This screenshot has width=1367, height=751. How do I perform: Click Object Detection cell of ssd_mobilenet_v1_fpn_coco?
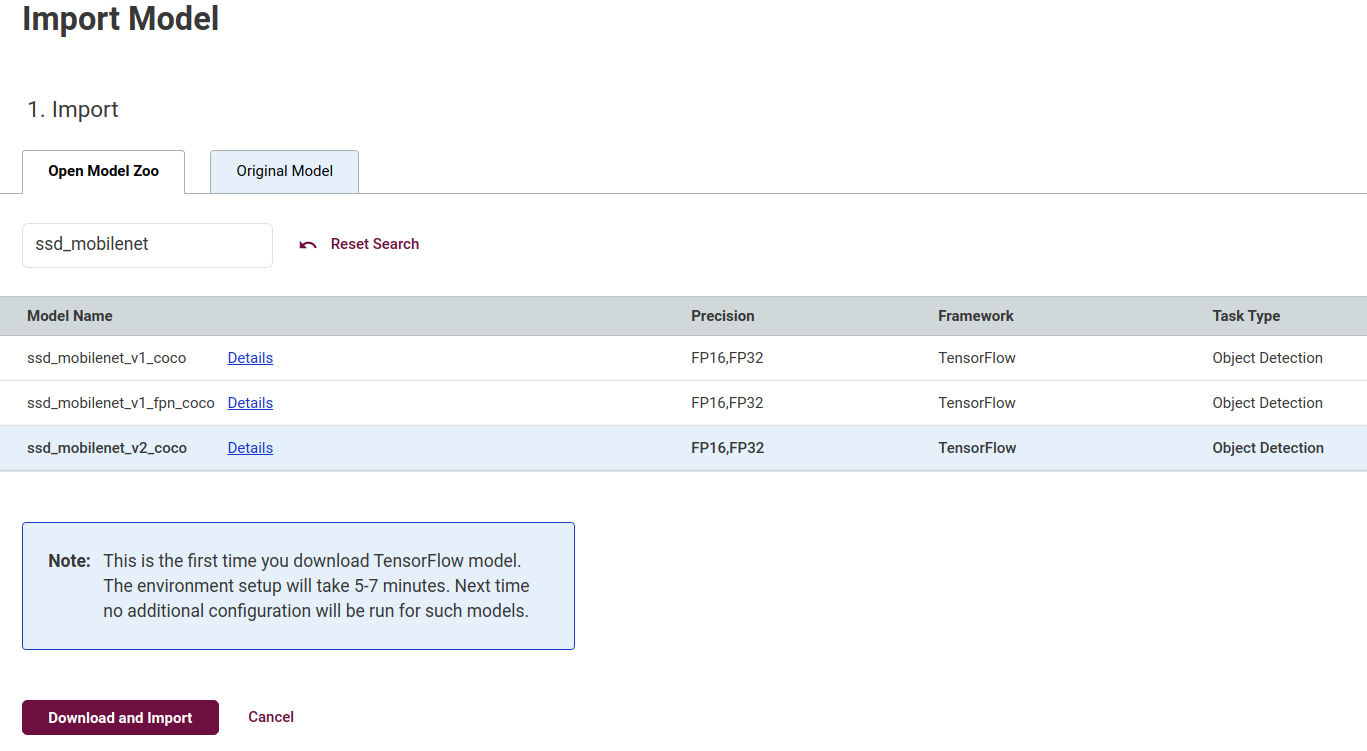1267,403
